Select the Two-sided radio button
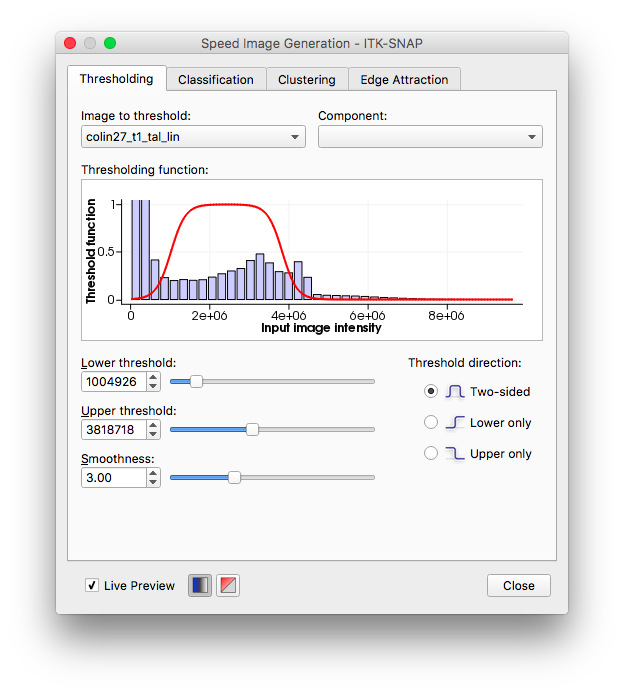 (431, 391)
